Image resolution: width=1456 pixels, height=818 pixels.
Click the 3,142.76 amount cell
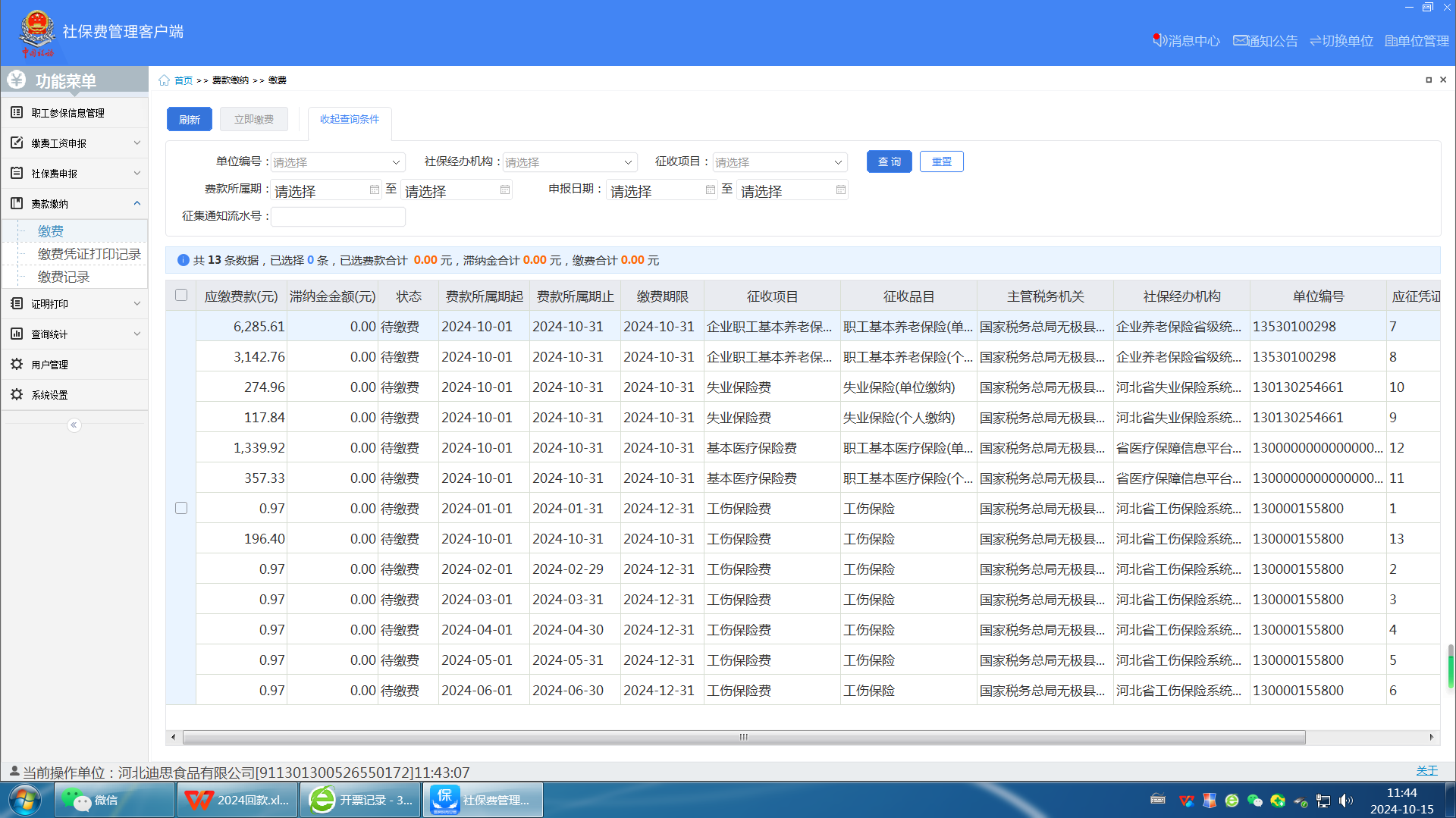point(241,357)
